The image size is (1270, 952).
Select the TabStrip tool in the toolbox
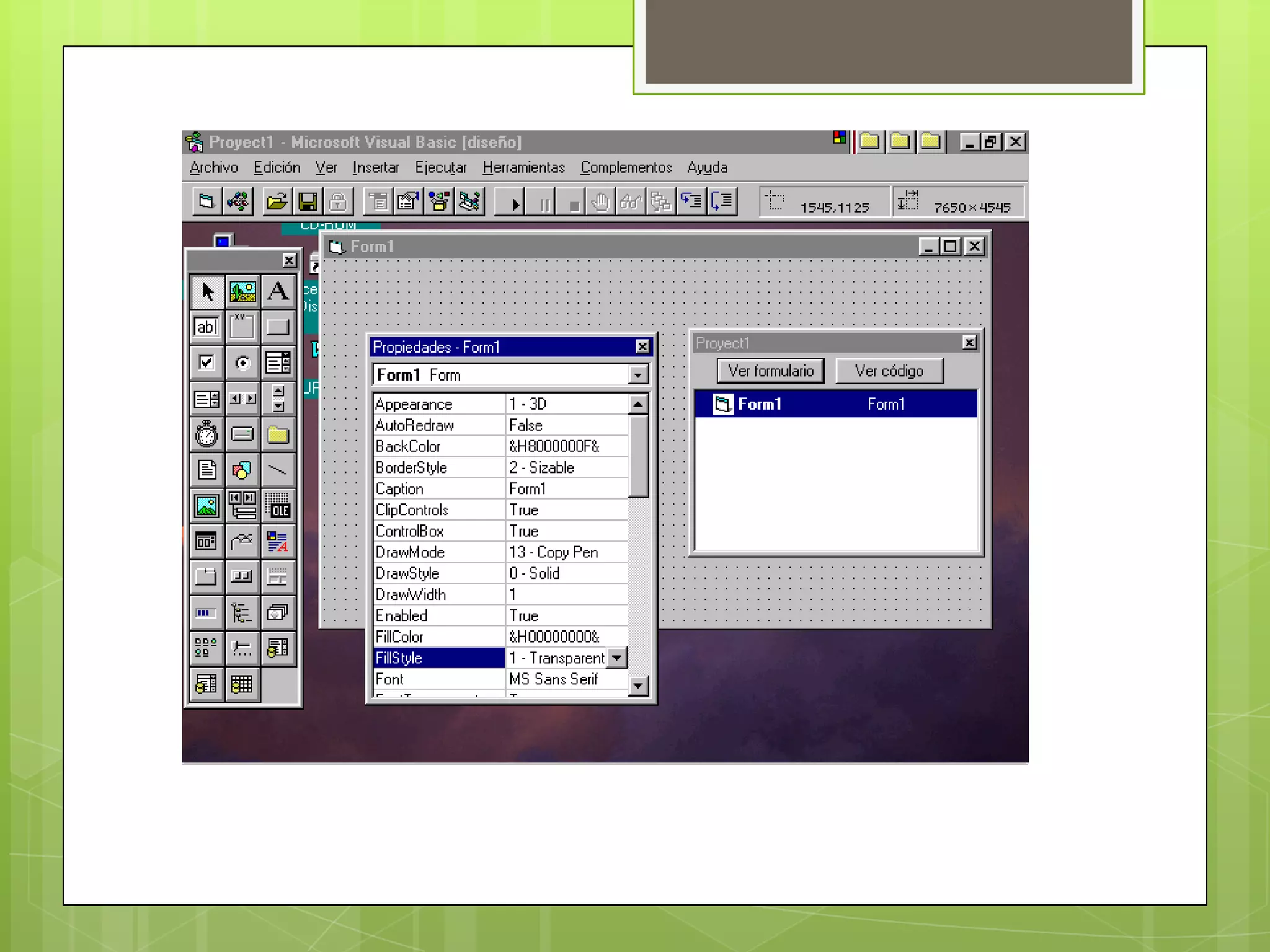point(206,577)
